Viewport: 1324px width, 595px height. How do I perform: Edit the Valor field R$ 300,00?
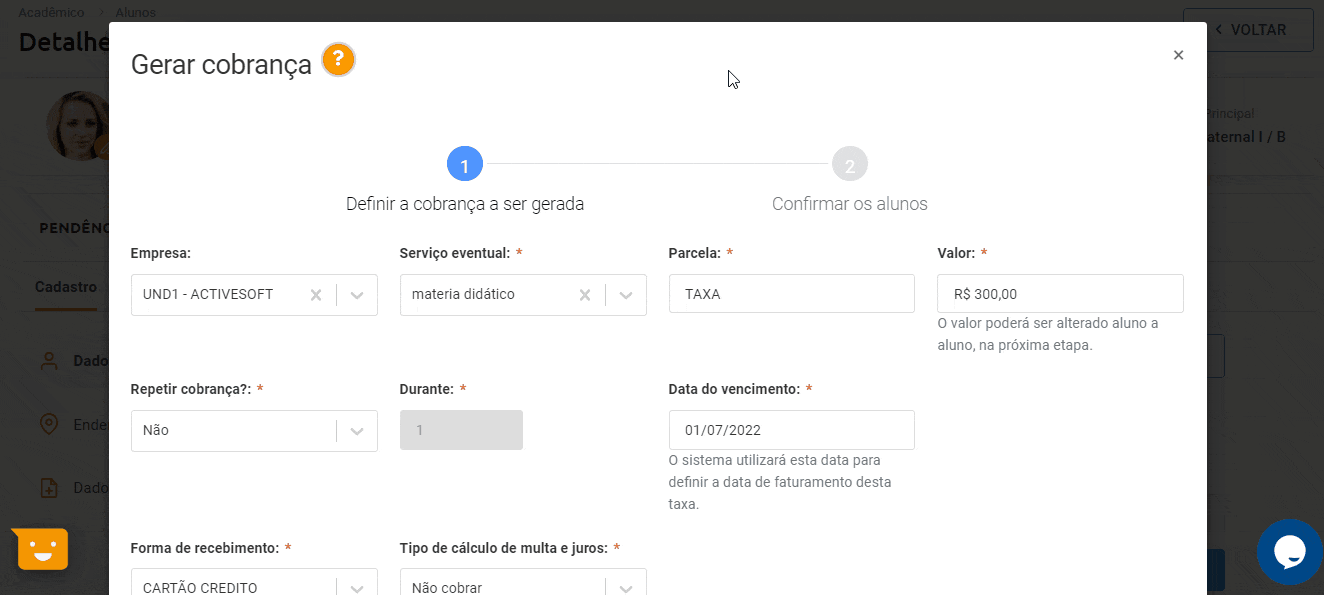(x=1060, y=294)
